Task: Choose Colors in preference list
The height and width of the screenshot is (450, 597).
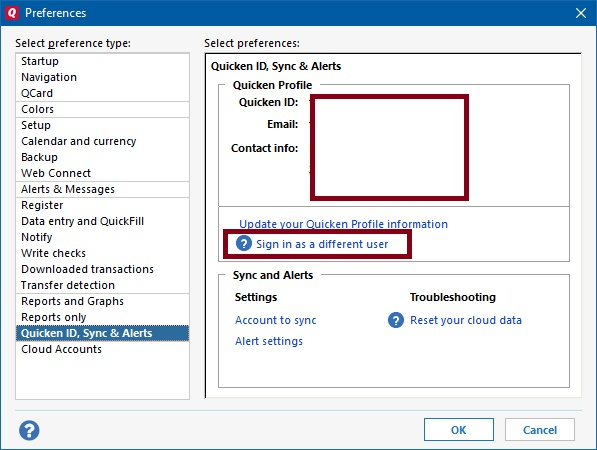Action: [x=102, y=109]
